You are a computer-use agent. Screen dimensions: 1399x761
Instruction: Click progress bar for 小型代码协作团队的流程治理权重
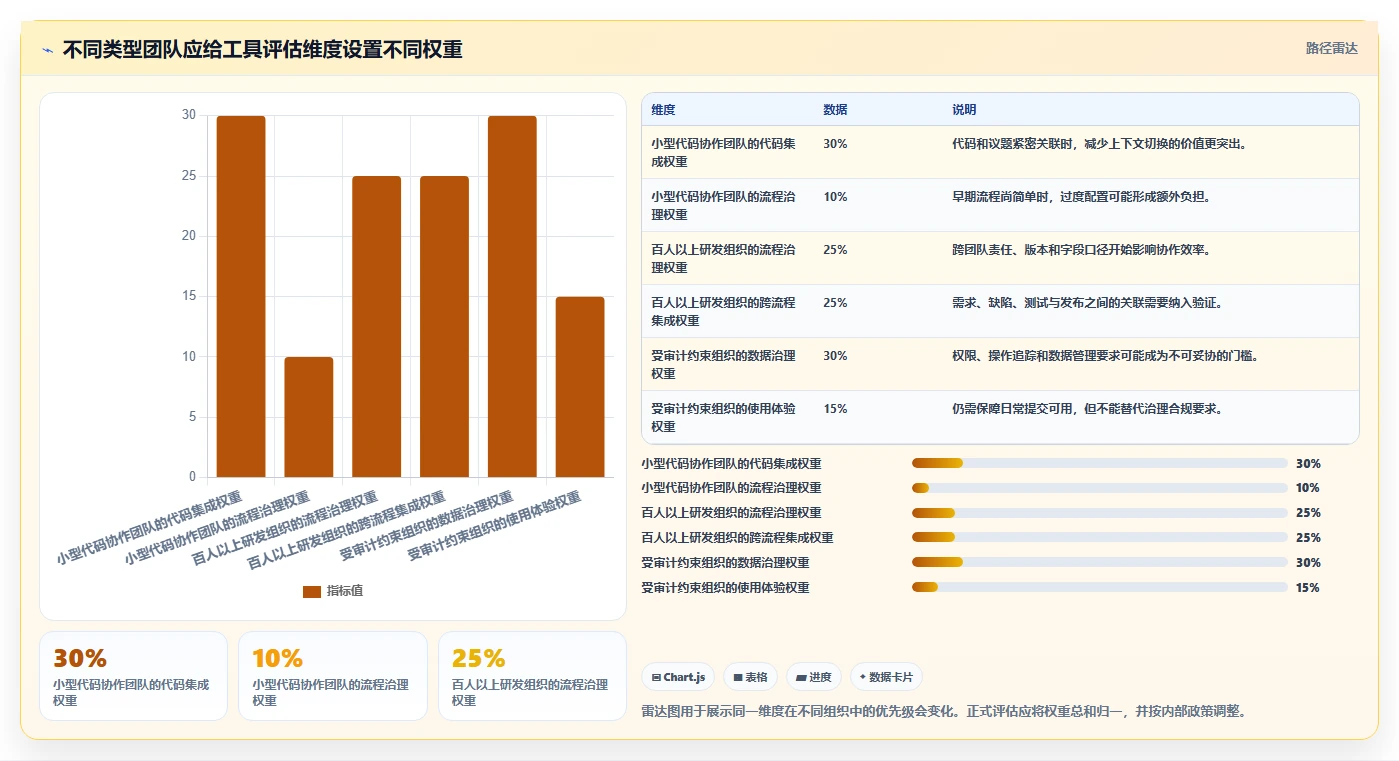tap(1099, 488)
